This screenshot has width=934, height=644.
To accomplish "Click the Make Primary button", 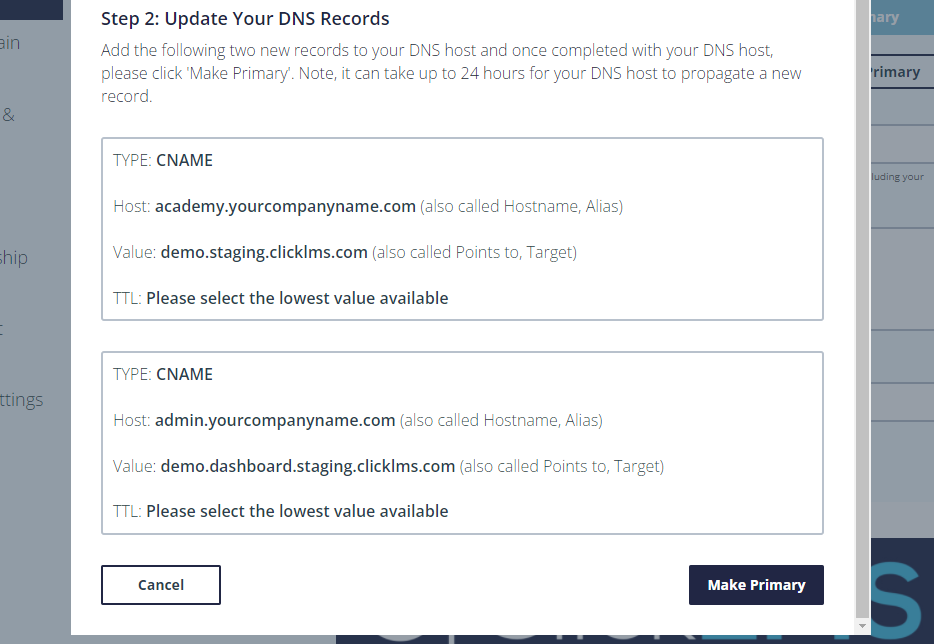I will [756, 585].
